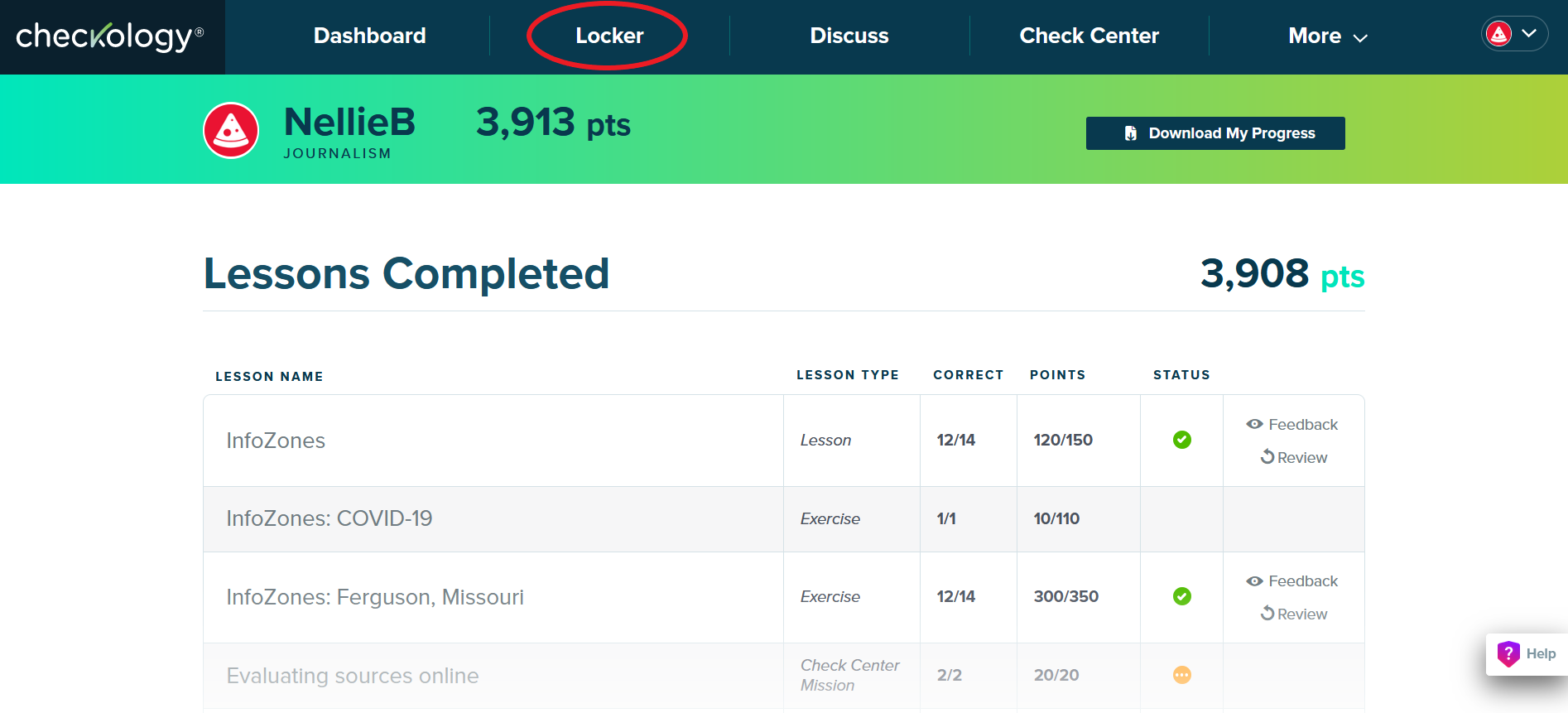Open the Locker tab
This screenshot has width=1568, height=713.
tap(609, 36)
